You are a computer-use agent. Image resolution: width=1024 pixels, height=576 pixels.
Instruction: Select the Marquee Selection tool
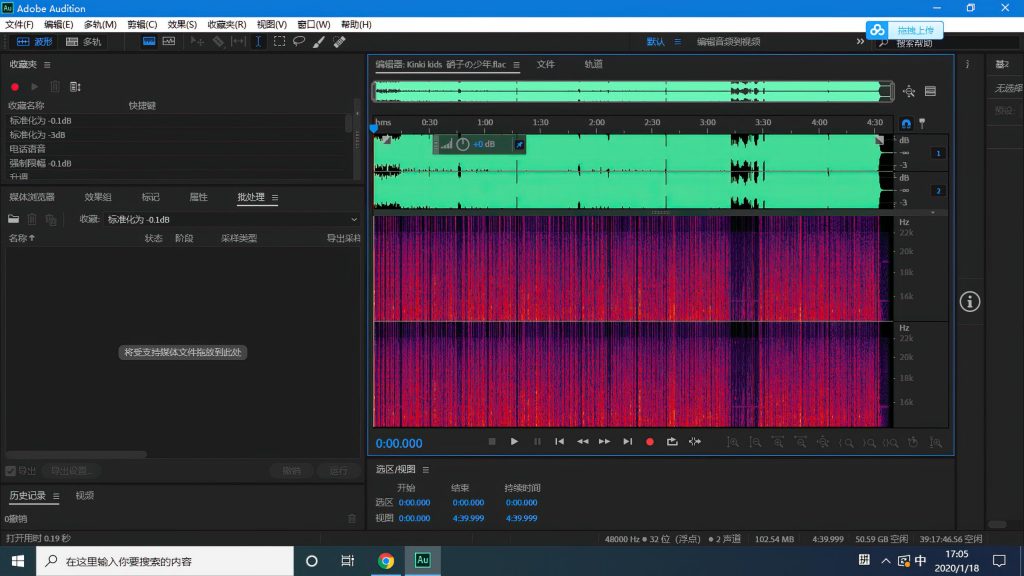click(279, 41)
